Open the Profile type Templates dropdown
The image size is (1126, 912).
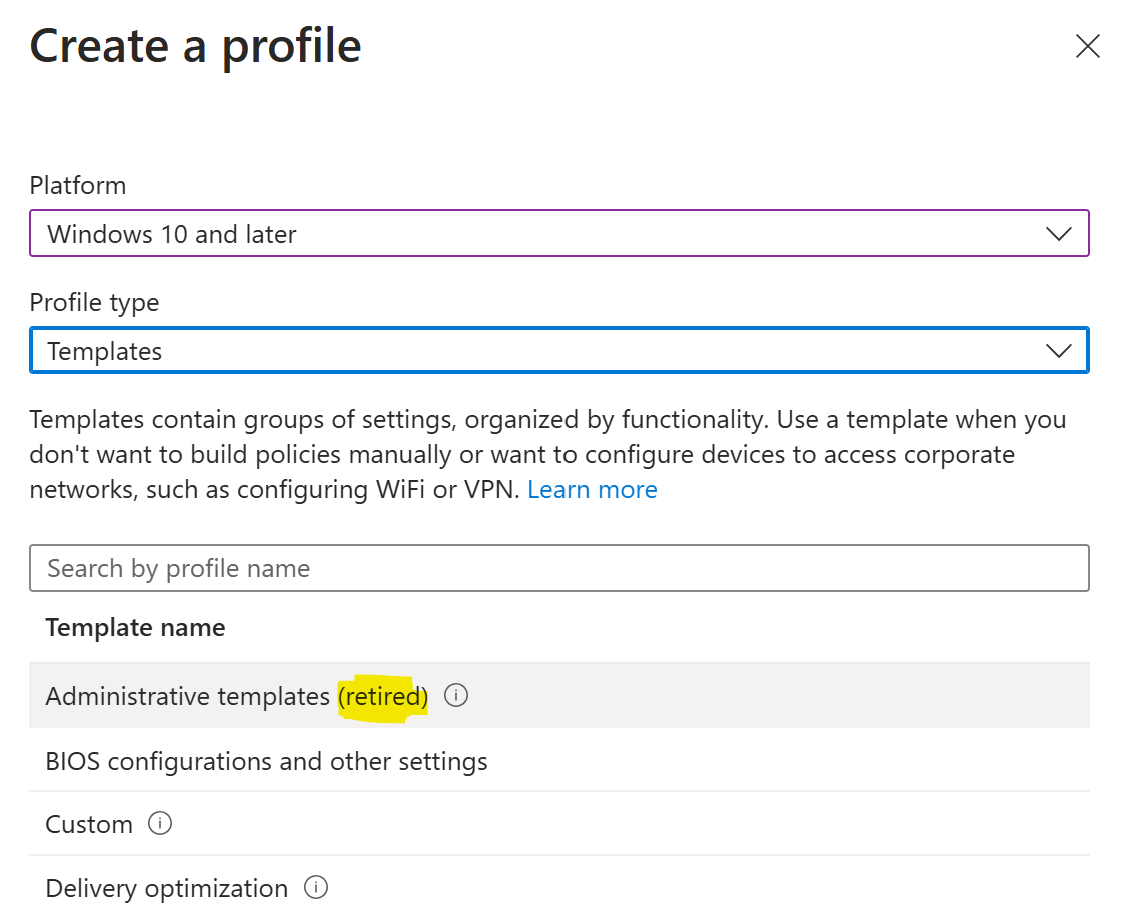pyautogui.click(x=540, y=351)
